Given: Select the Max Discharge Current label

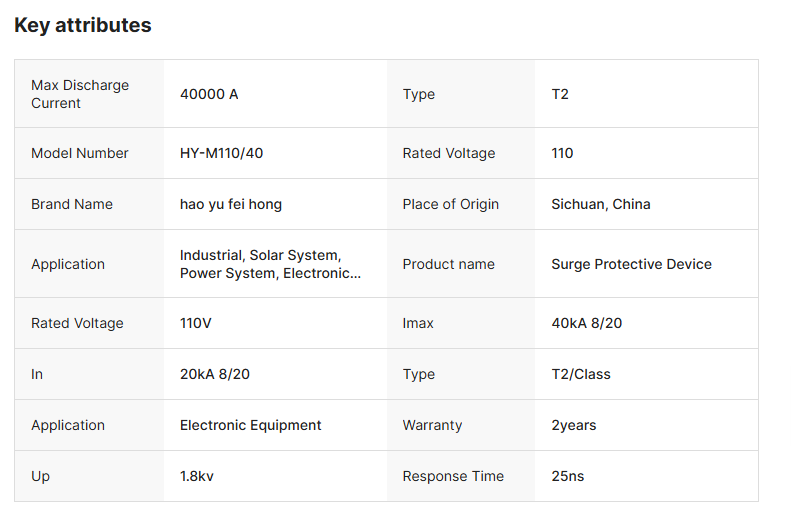Looking at the screenshot, I should pyautogui.click(x=80, y=94).
